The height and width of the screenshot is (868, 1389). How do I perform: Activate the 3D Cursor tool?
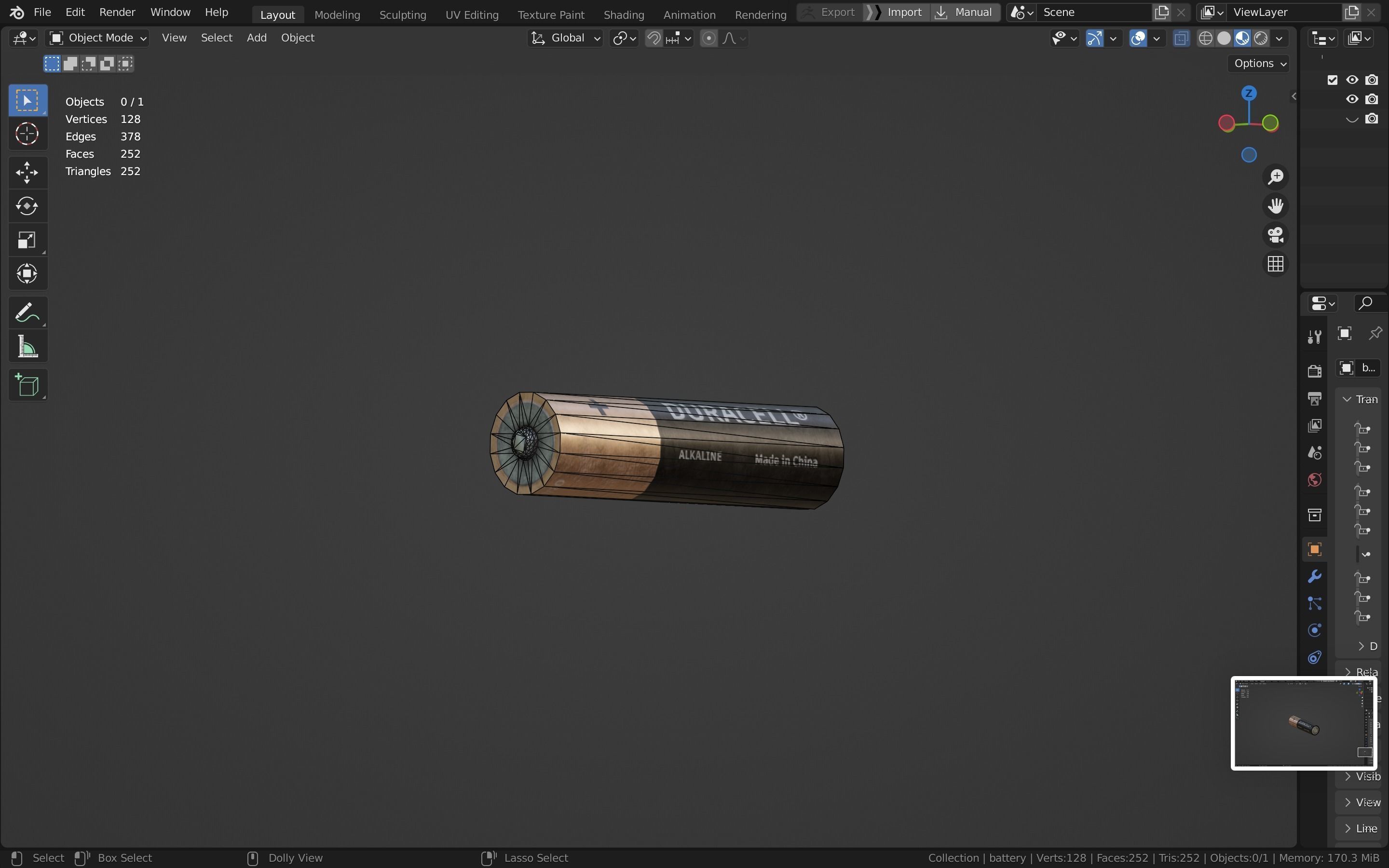27,135
